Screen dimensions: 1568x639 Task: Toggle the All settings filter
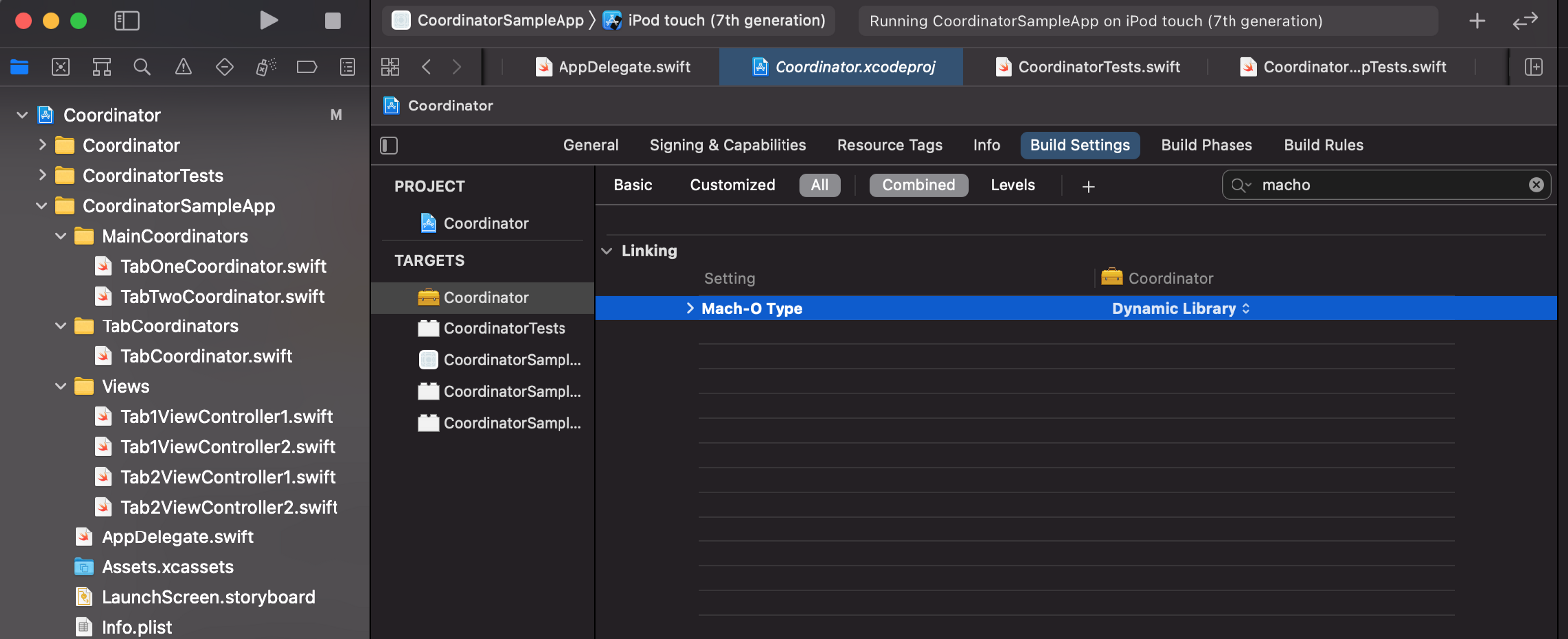click(x=819, y=185)
